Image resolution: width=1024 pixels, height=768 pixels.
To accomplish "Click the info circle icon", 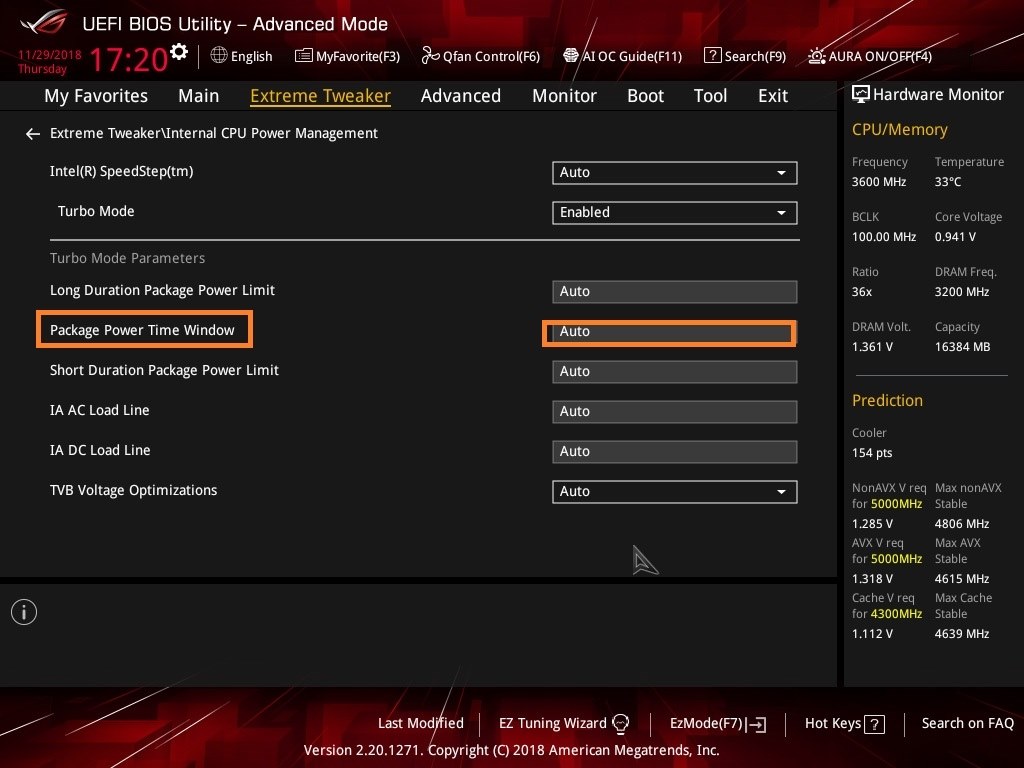I will [24, 612].
